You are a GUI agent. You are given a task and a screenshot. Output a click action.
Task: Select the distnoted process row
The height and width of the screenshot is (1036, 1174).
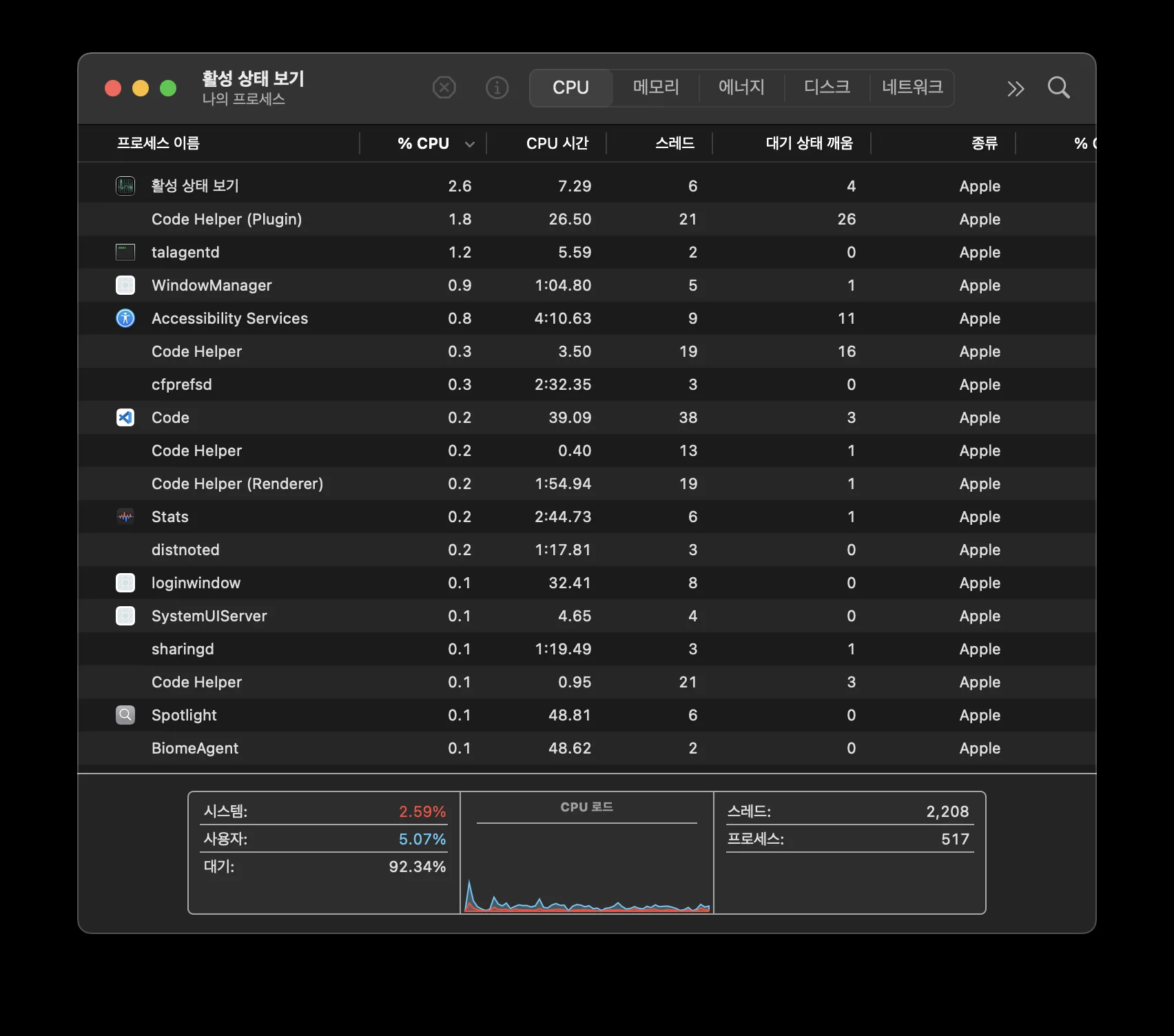(x=587, y=550)
